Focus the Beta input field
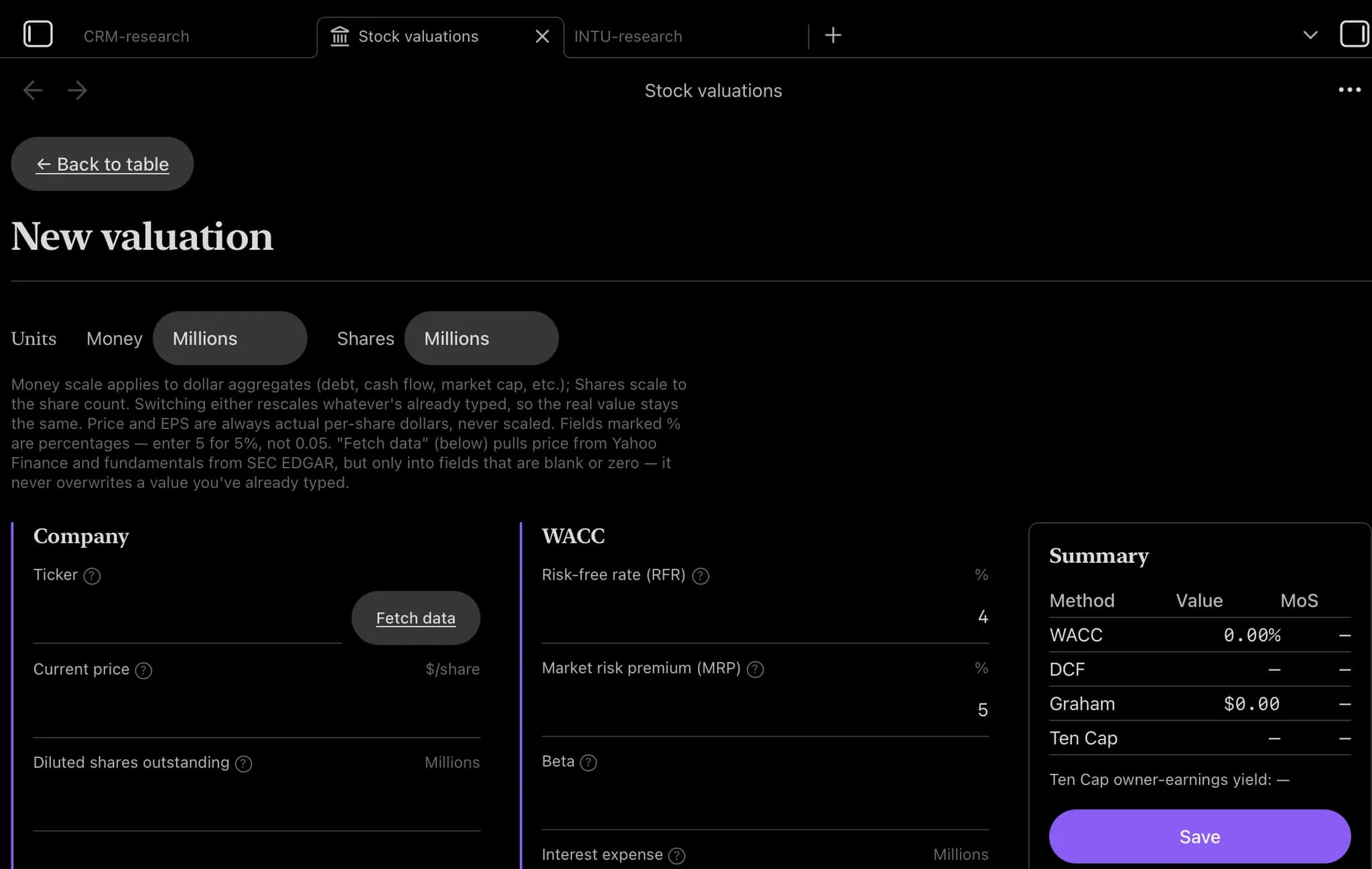Screen dimensions: 1372x869 click(x=765, y=803)
